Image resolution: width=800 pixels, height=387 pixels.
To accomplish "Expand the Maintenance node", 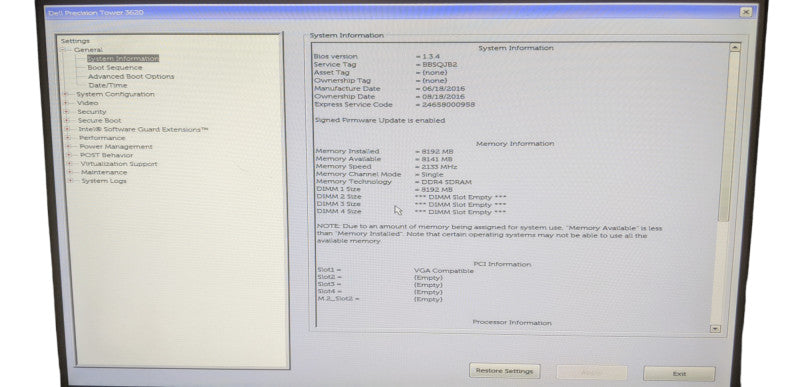I will (69, 172).
